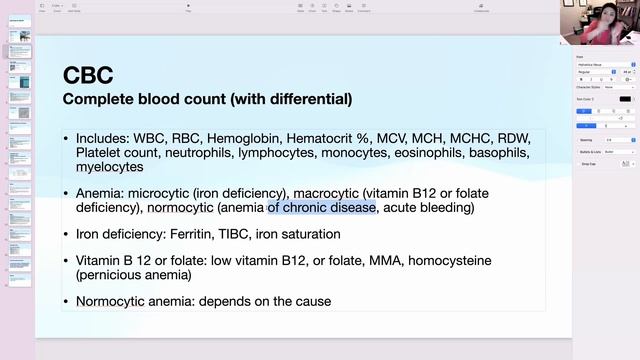Click the font size field

tap(627, 72)
